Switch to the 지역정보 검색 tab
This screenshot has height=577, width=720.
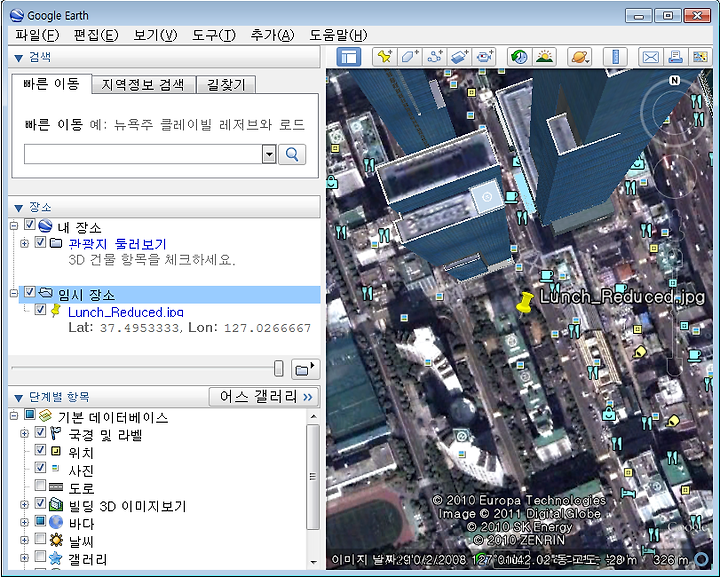click(143, 84)
